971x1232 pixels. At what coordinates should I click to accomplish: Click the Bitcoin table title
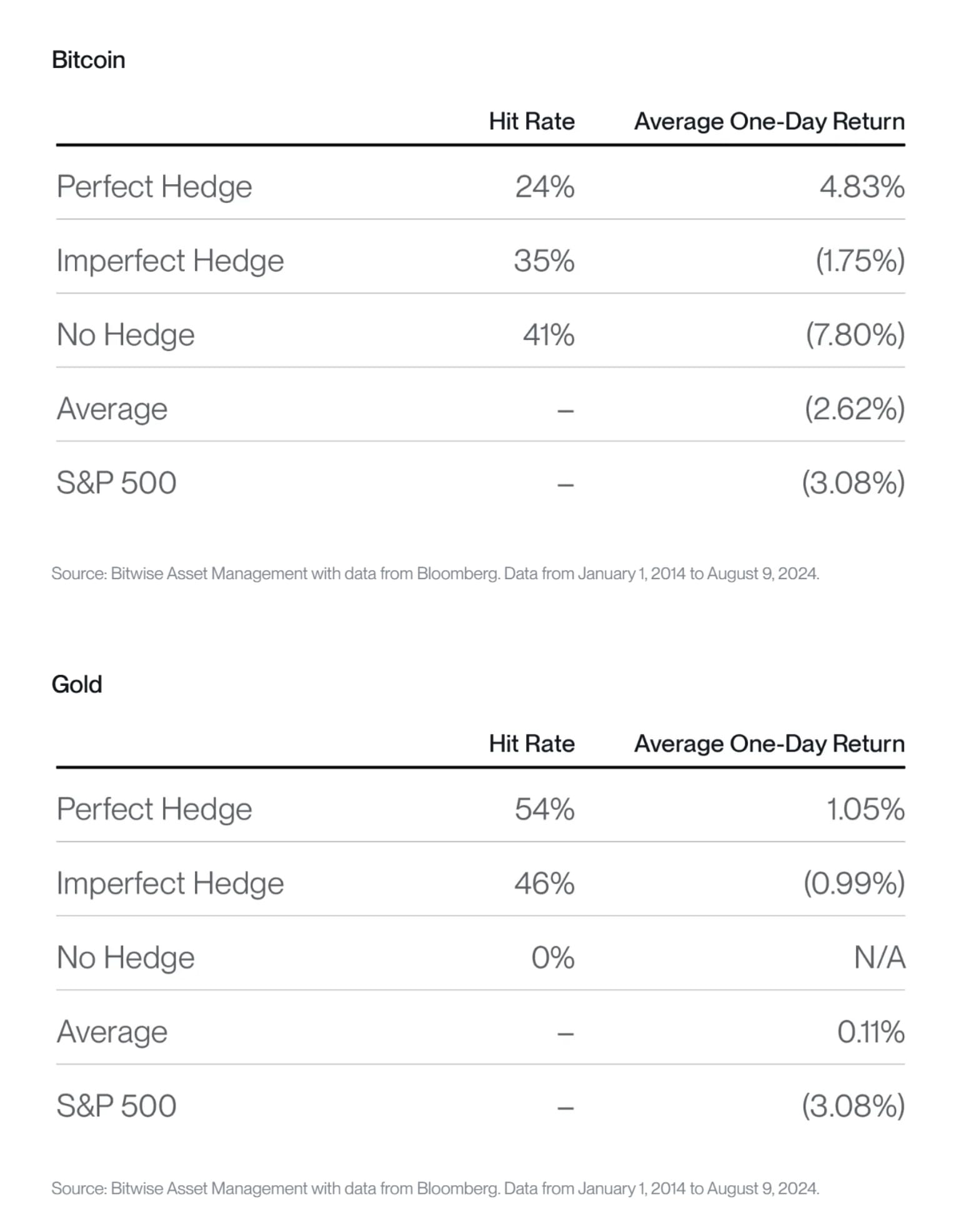click(x=88, y=60)
